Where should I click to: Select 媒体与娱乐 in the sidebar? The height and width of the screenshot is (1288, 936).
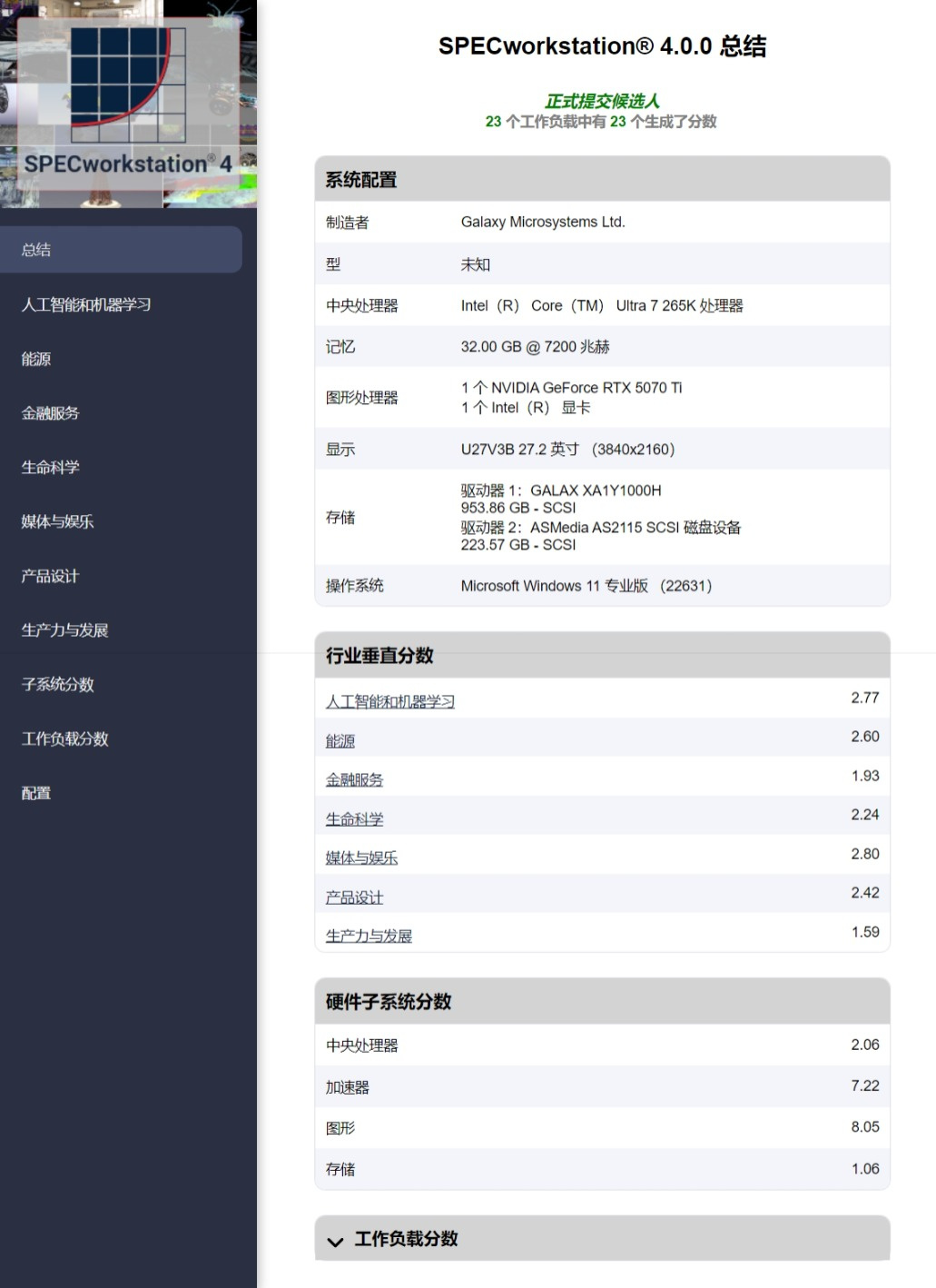click(x=57, y=521)
